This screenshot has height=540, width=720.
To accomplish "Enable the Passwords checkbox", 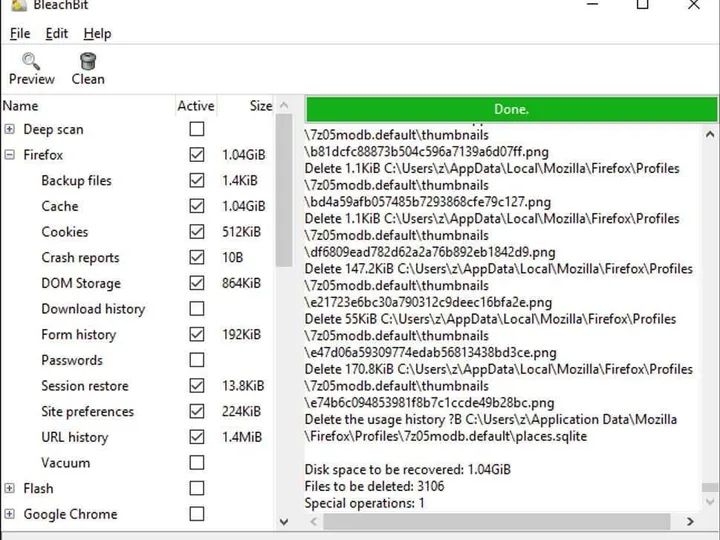I will click(x=197, y=360).
